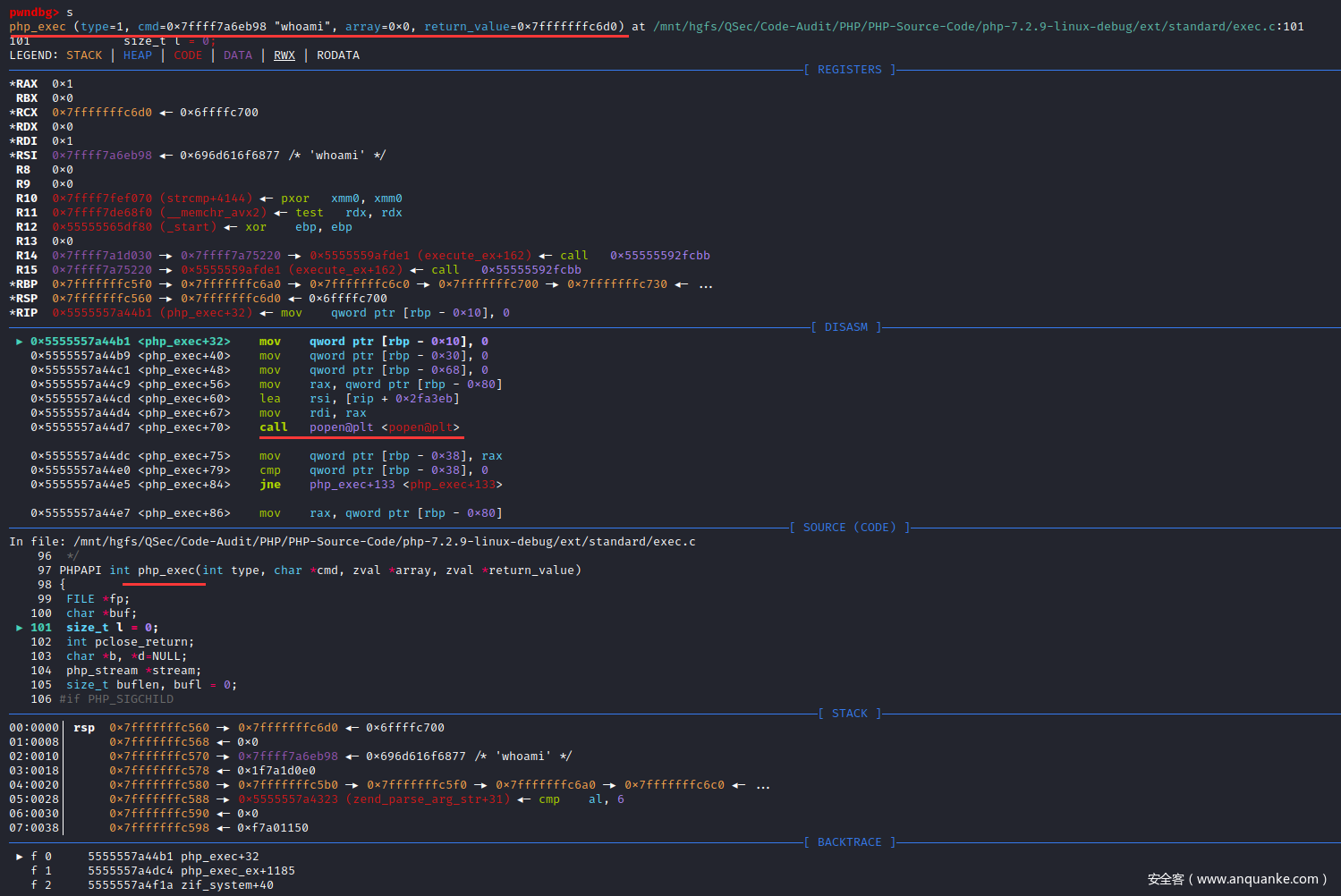Click the *RSP register name

click(23, 299)
